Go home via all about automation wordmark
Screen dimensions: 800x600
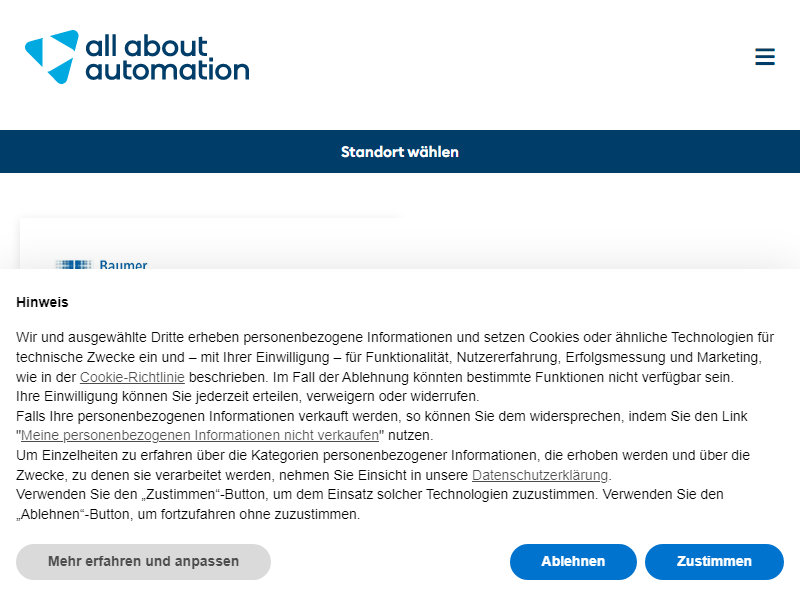tap(167, 58)
